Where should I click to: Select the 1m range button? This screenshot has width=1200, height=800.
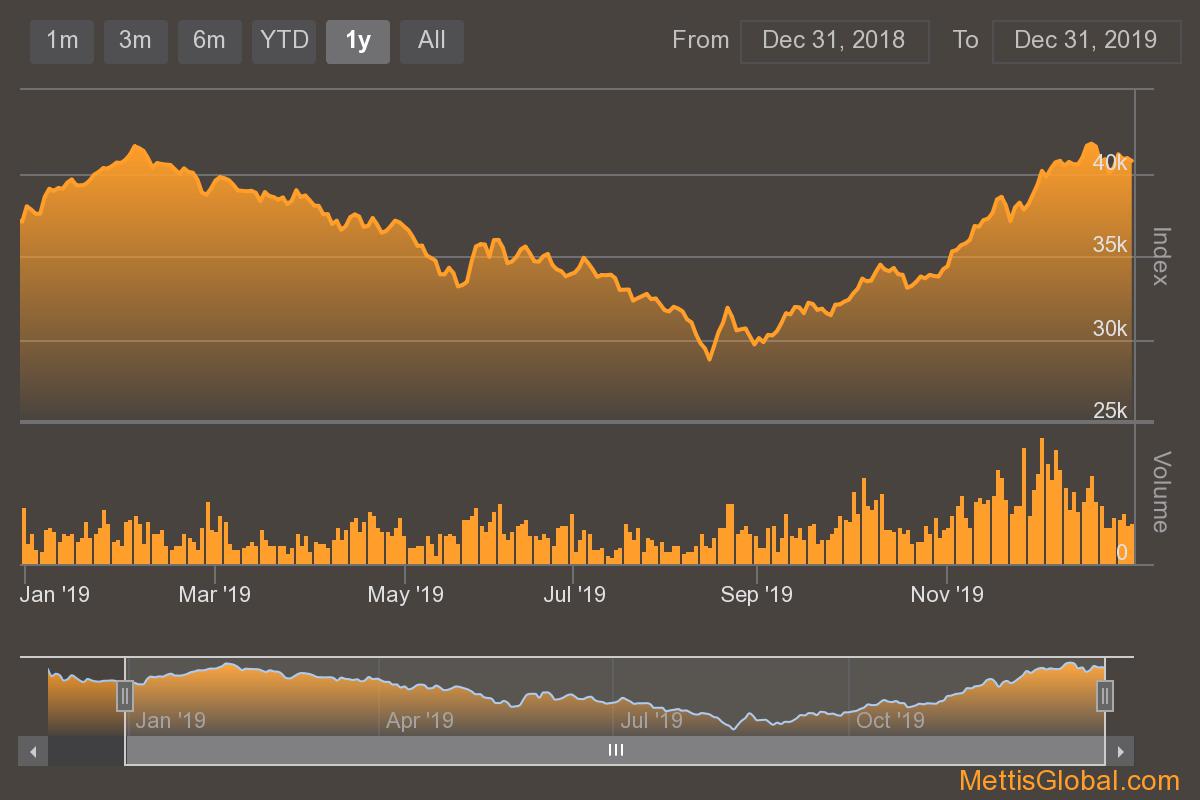62,41
